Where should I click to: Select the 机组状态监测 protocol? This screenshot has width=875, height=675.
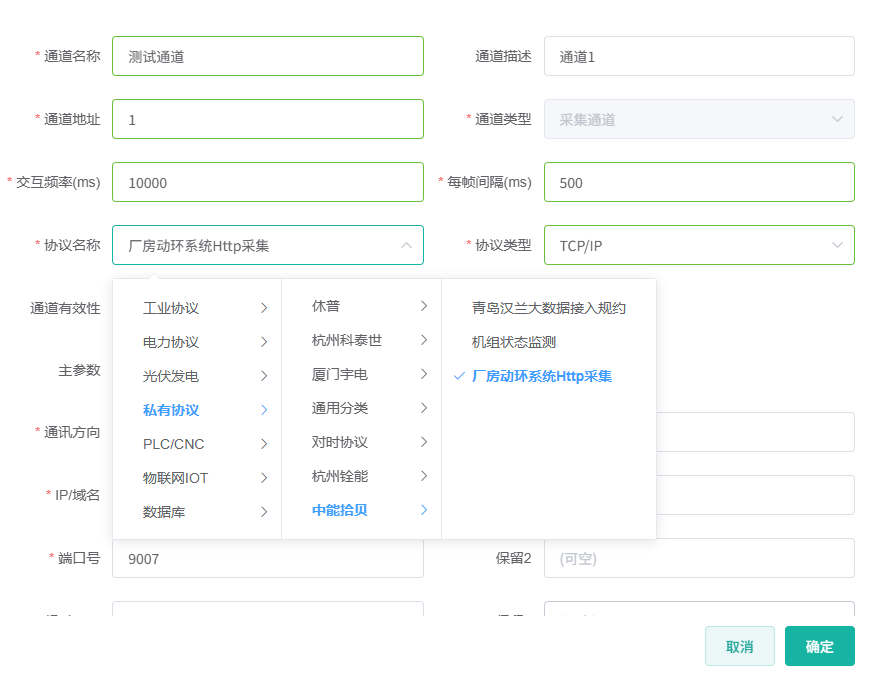514,342
